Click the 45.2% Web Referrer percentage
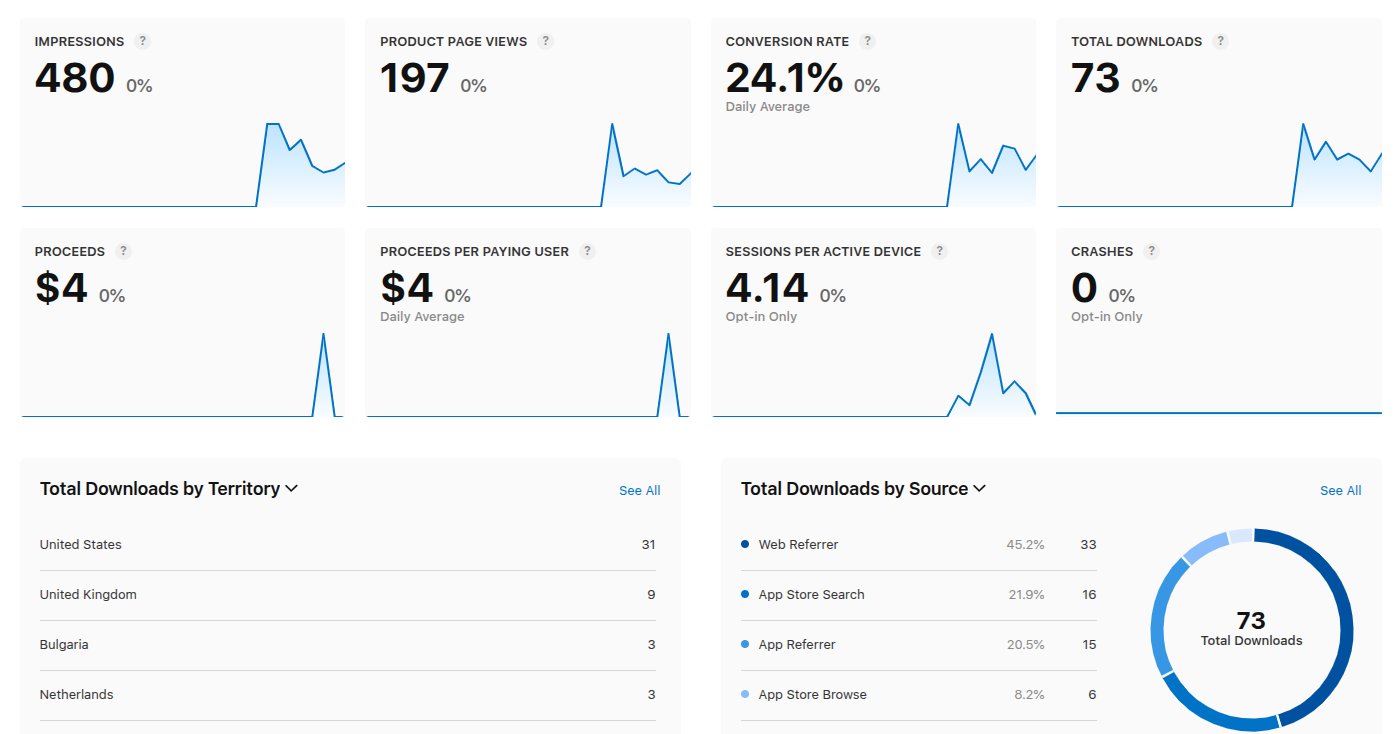Screen dimensions: 1396x734 1025,545
